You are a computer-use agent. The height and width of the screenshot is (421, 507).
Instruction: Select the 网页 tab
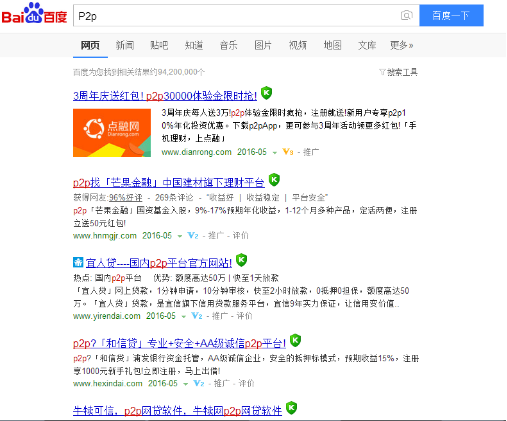pos(90,45)
